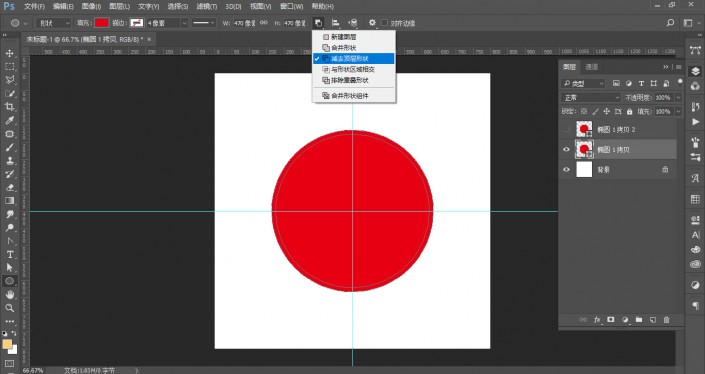Click the stroke color swatch
The width and height of the screenshot is (705, 374).
(137, 23)
